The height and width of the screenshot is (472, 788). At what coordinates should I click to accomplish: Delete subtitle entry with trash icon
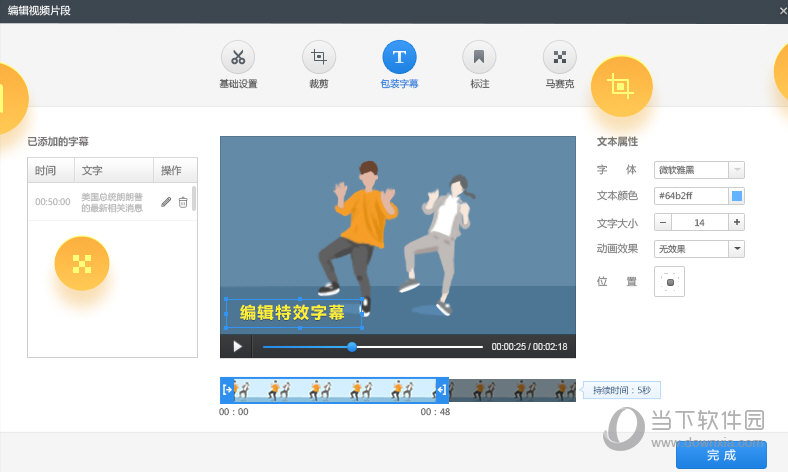(183, 202)
